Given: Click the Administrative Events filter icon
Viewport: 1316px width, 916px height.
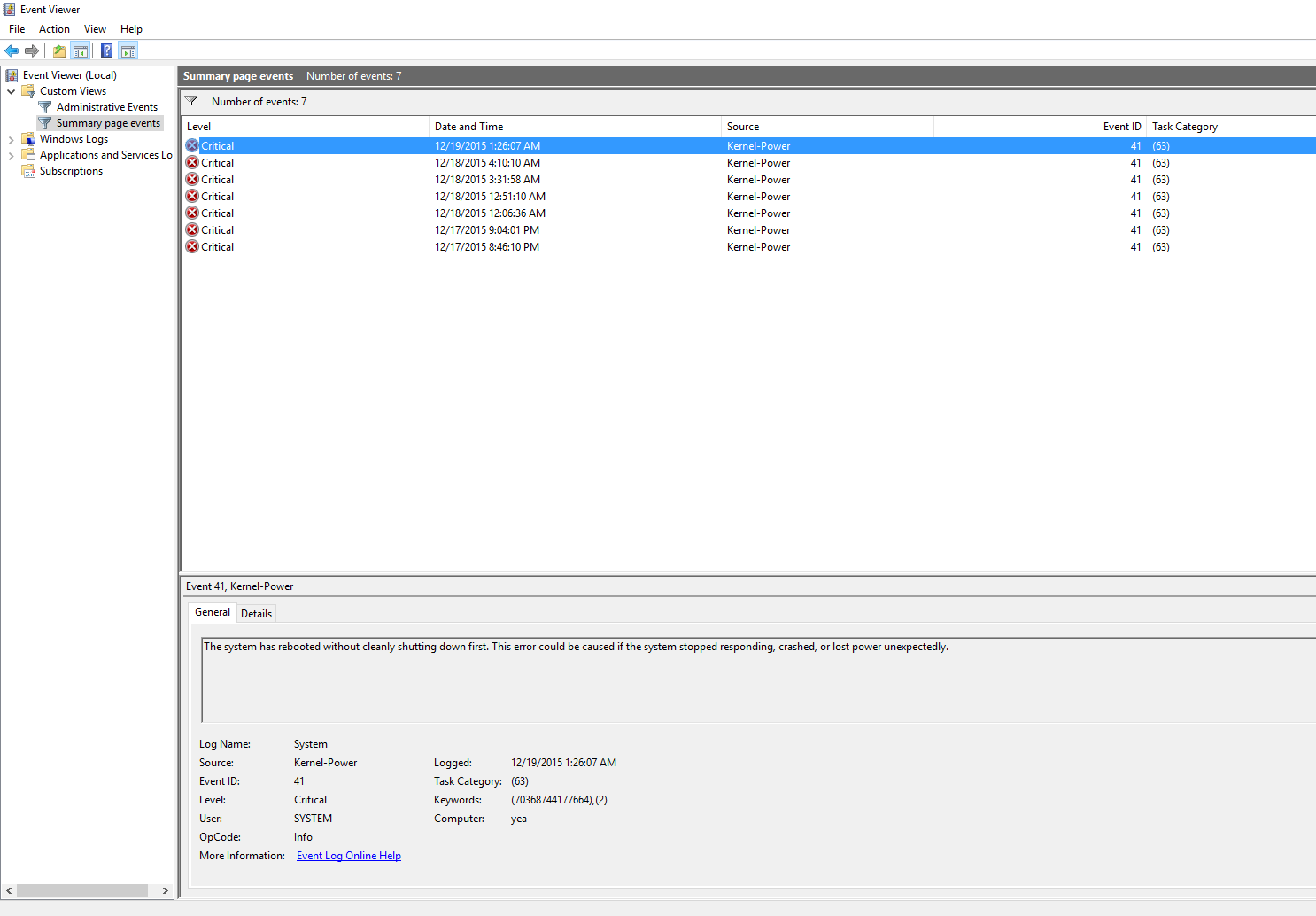Looking at the screenshot, I should pyautogui.click(x=45, y=107).
